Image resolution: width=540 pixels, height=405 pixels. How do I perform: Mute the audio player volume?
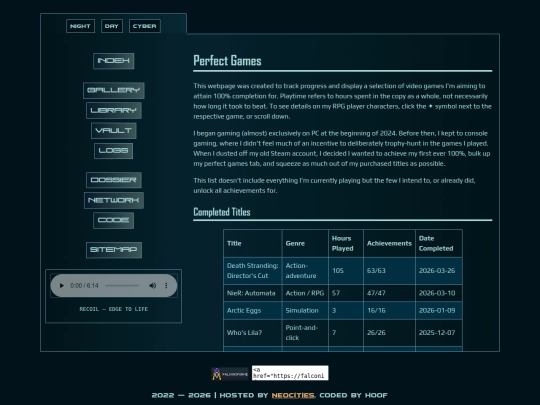153,285
